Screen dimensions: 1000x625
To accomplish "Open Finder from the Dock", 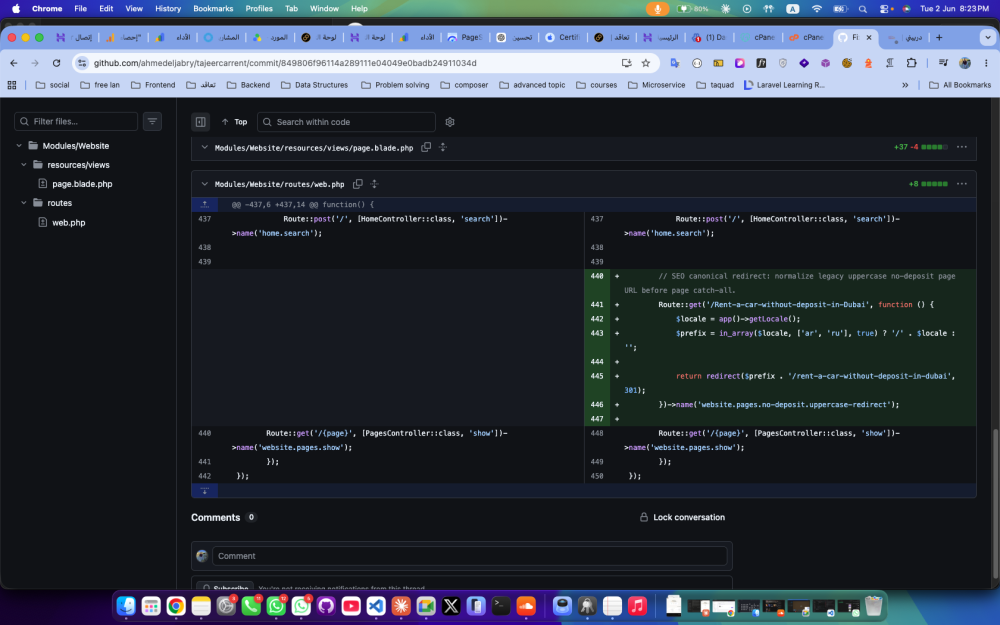I will (x=126, y=606).
